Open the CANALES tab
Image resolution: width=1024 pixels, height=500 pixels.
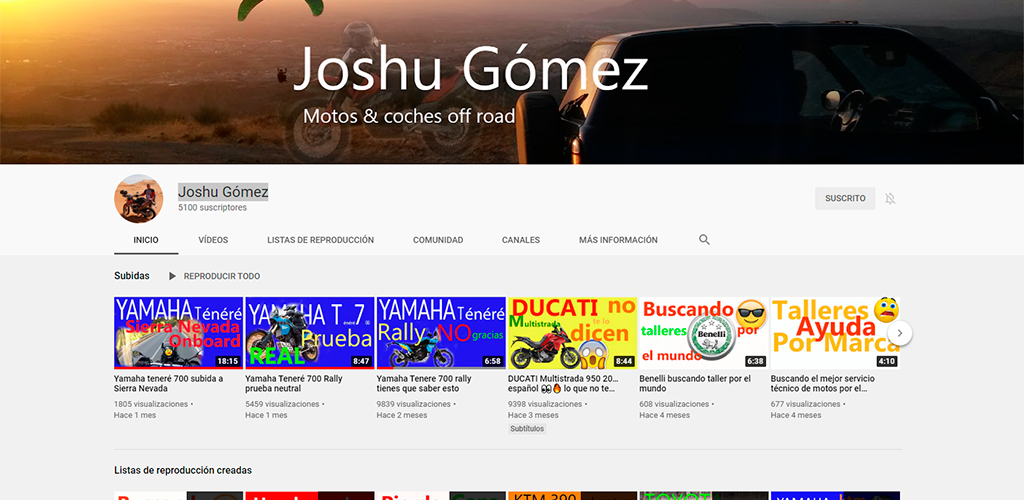pyautogui.click(x=521, y=240)
